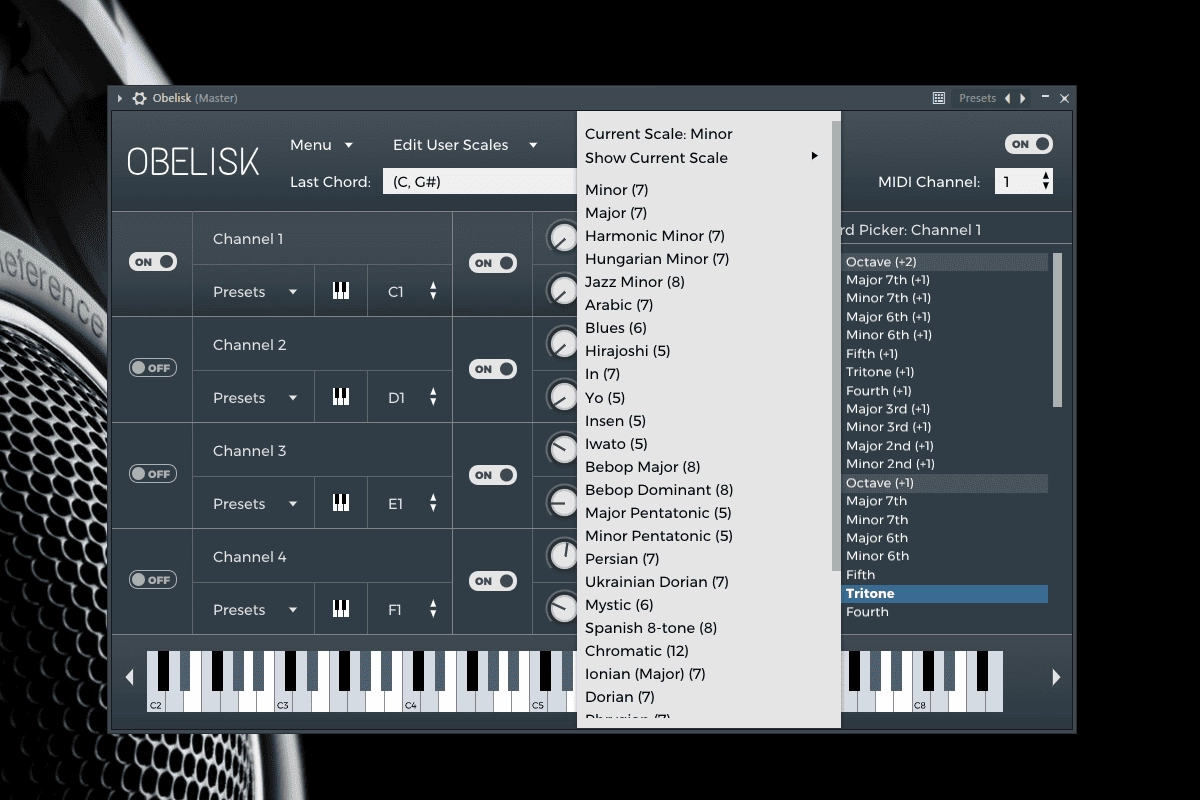Adjust Channel 3 note E1 stepper

[x=433, y=503]
